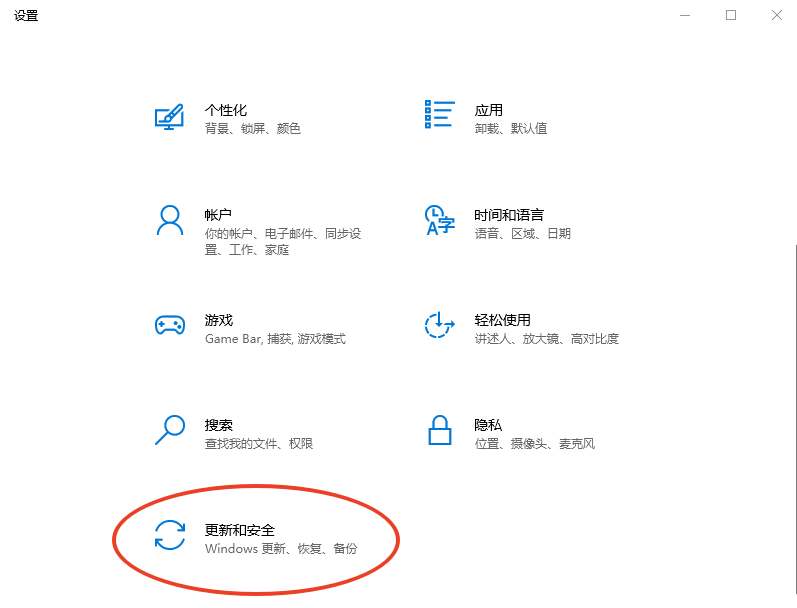Click the 应用 apps list icon
This screenshot has width=797, height=608.
pos(440,114)
